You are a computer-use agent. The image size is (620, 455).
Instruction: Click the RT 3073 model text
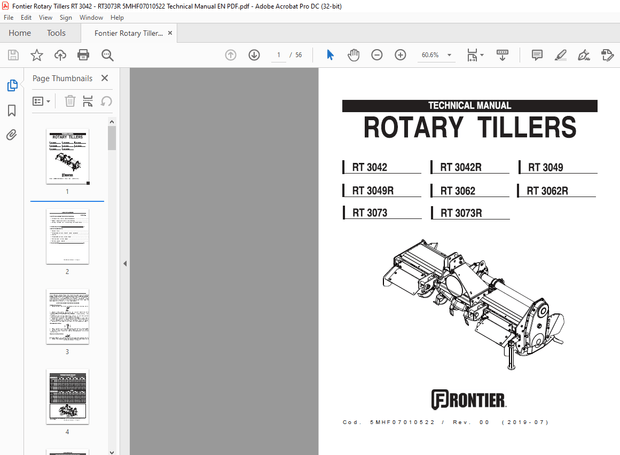click(370, 213)
